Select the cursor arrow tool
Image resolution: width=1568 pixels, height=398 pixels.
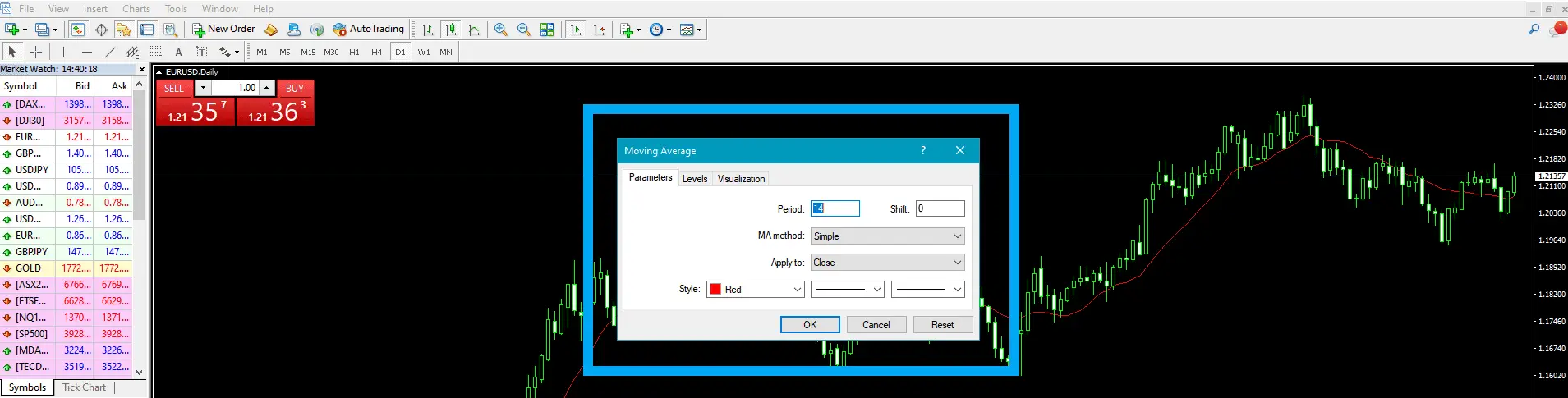click(x=11, y=52)
